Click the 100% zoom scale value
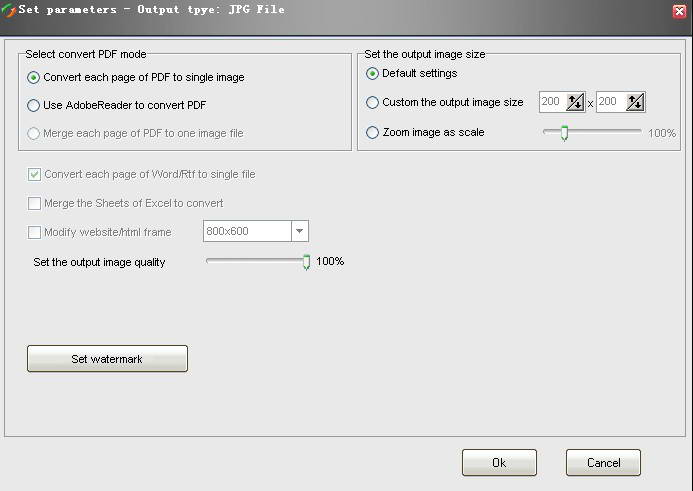 pos(662,133)
